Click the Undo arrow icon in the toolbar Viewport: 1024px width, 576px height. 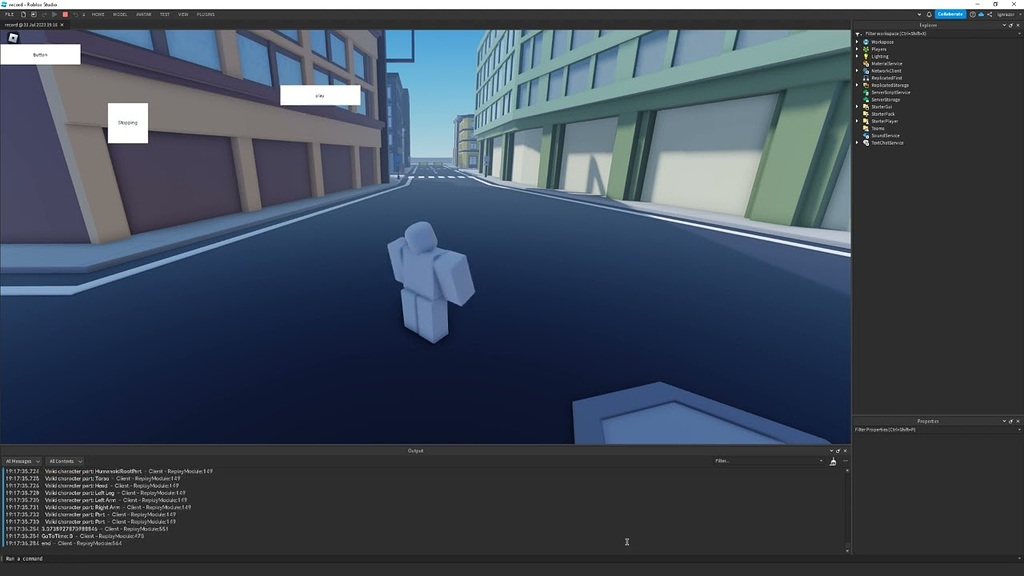click(76, 14)
